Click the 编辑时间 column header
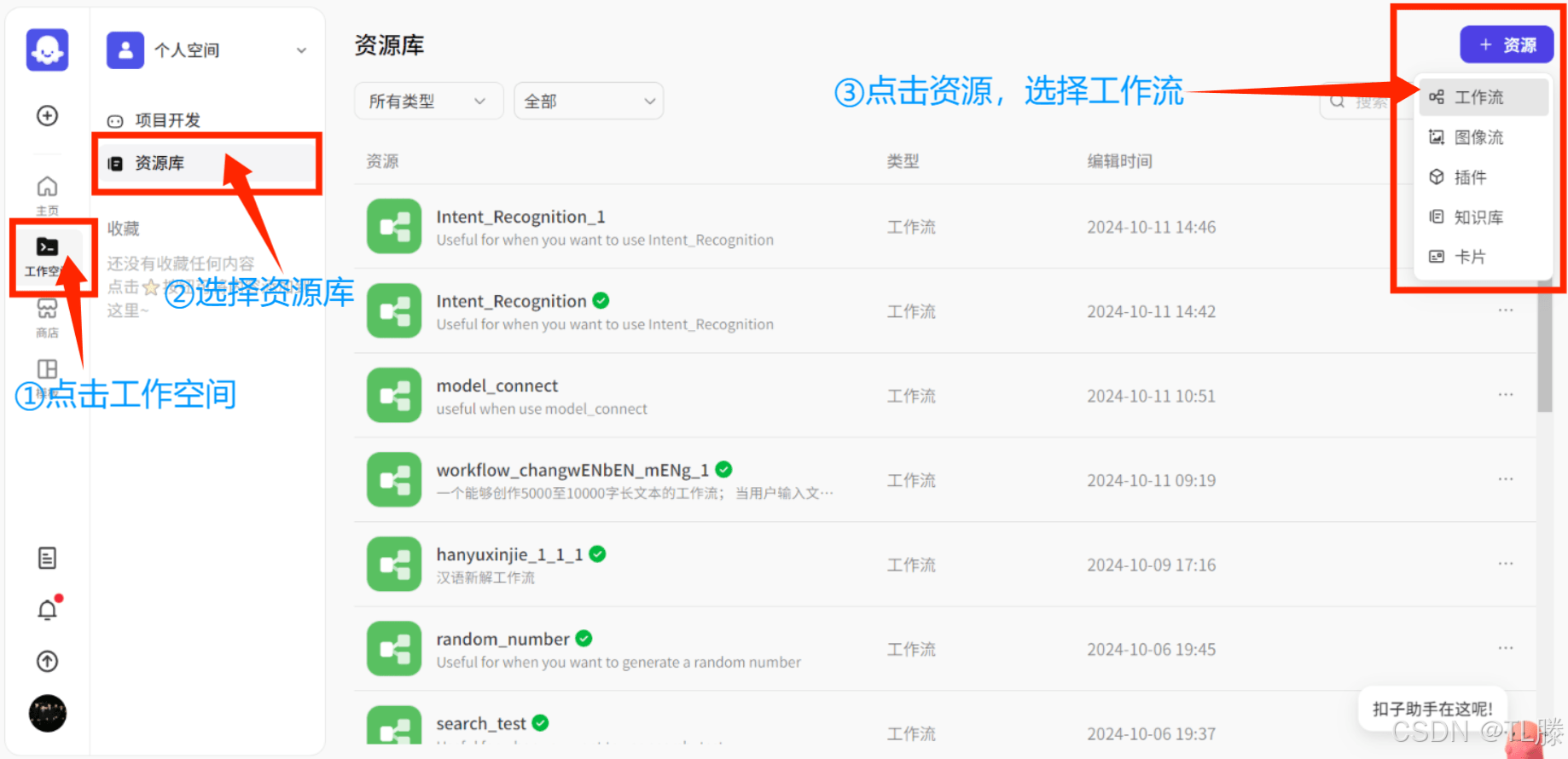Viewport: 1568px width, 759px height. (x=1119, y=161)
